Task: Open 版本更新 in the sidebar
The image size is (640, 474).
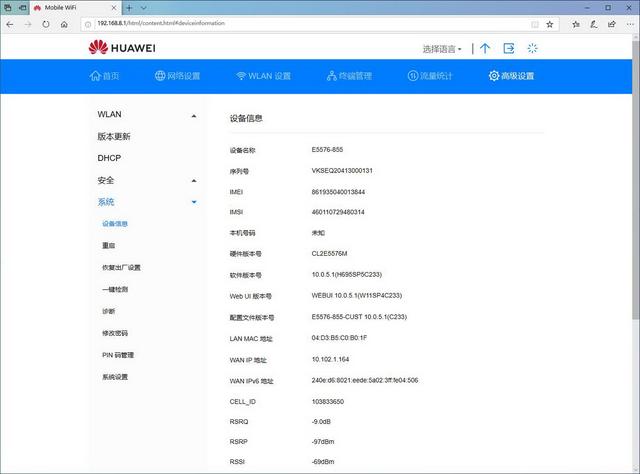Action: click(x=114, y=136)
